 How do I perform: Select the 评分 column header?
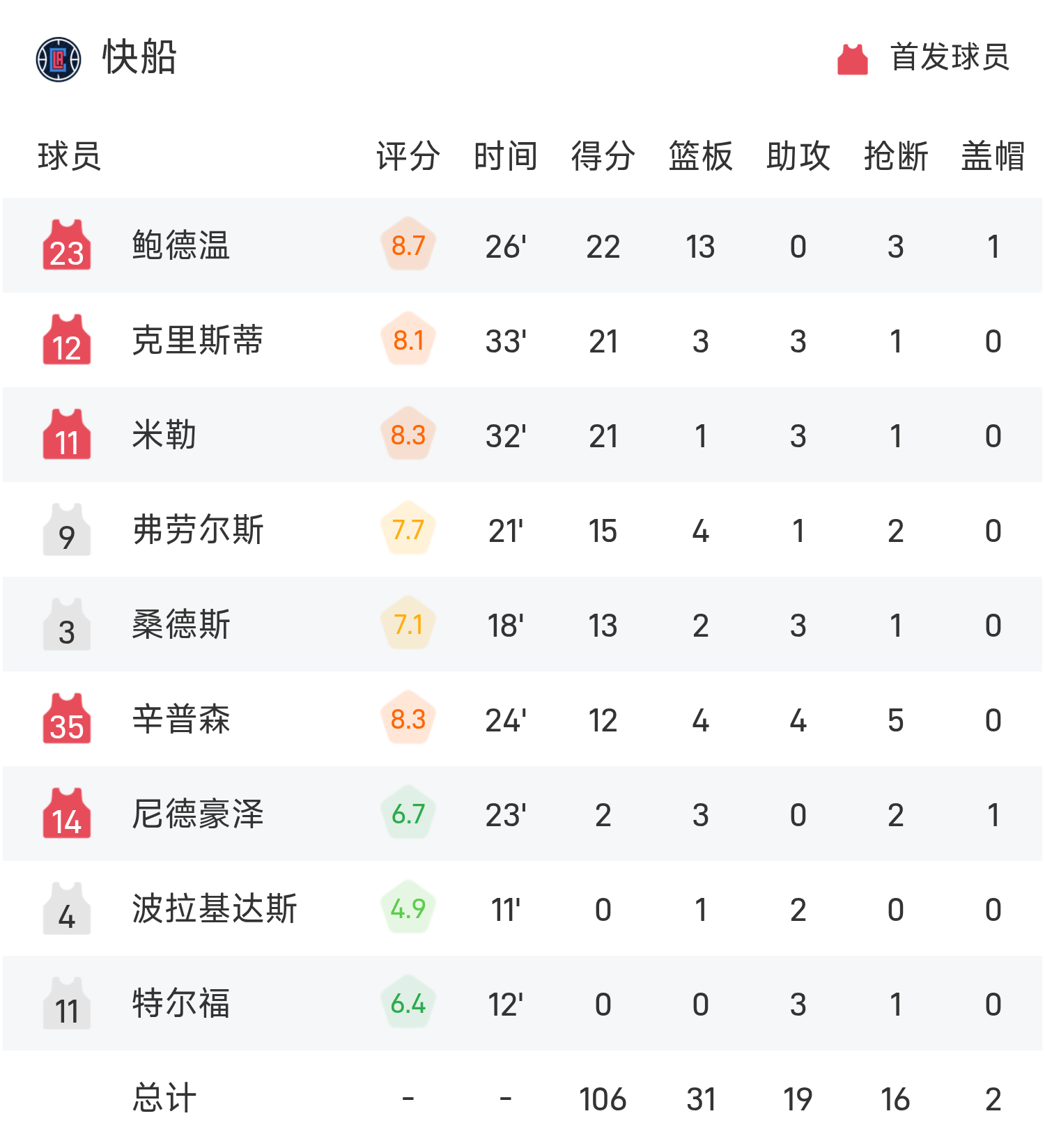point(408,156)
